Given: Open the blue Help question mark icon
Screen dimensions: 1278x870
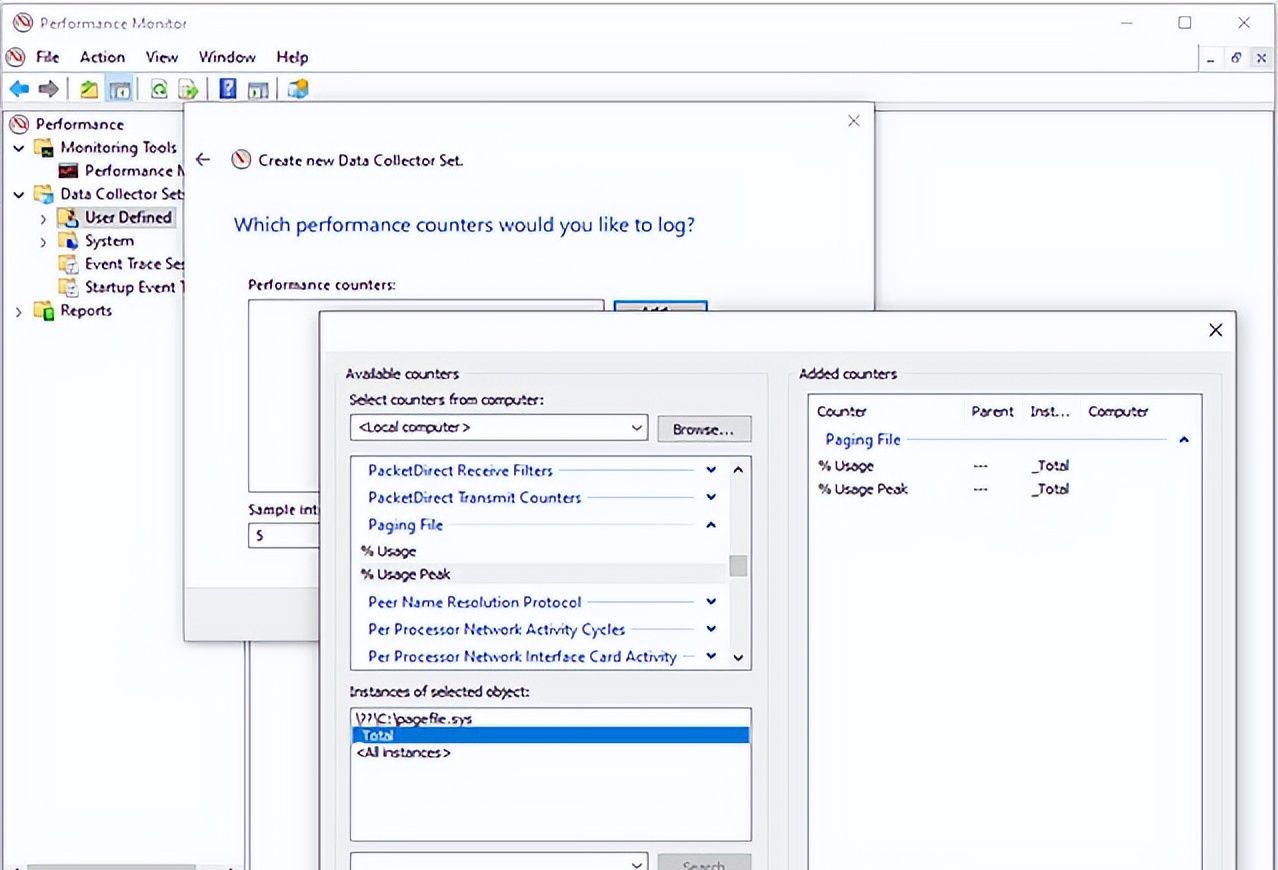Looking at the screenshot, I should [x=228, y=90].
